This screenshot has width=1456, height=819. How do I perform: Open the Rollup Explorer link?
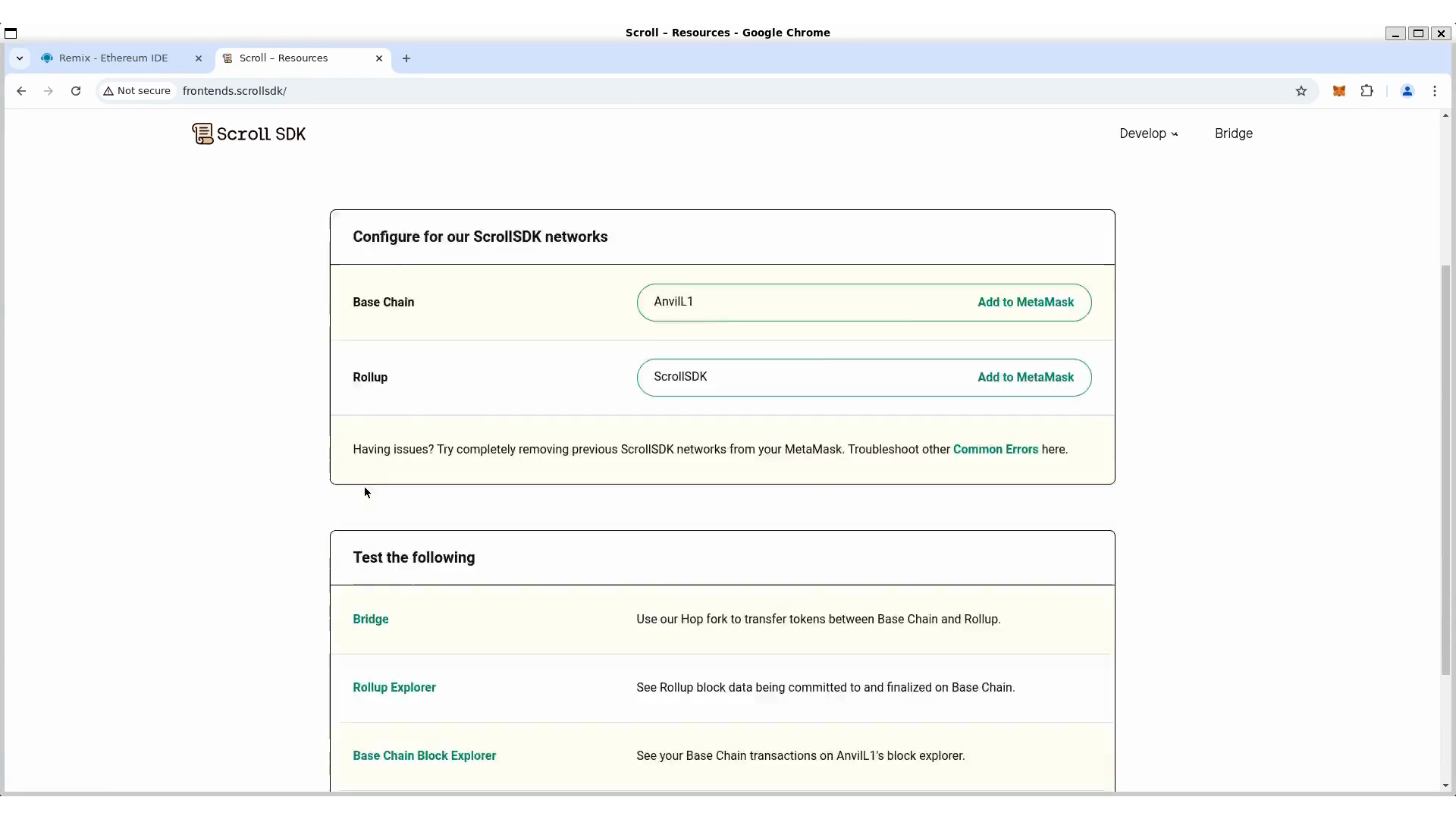coord(394,688)
